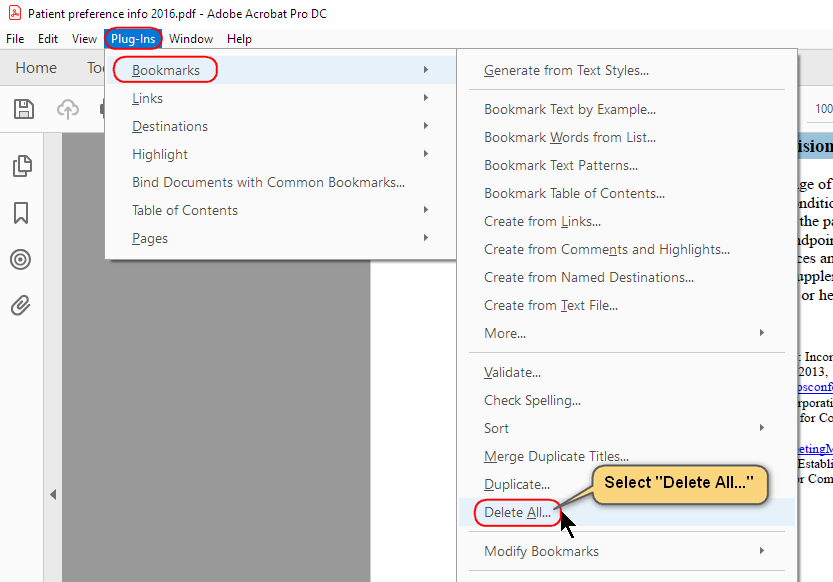The image size is (833, 582).
Task: Collapse the navigation pane with the left arrow
Action: point(53,494)
